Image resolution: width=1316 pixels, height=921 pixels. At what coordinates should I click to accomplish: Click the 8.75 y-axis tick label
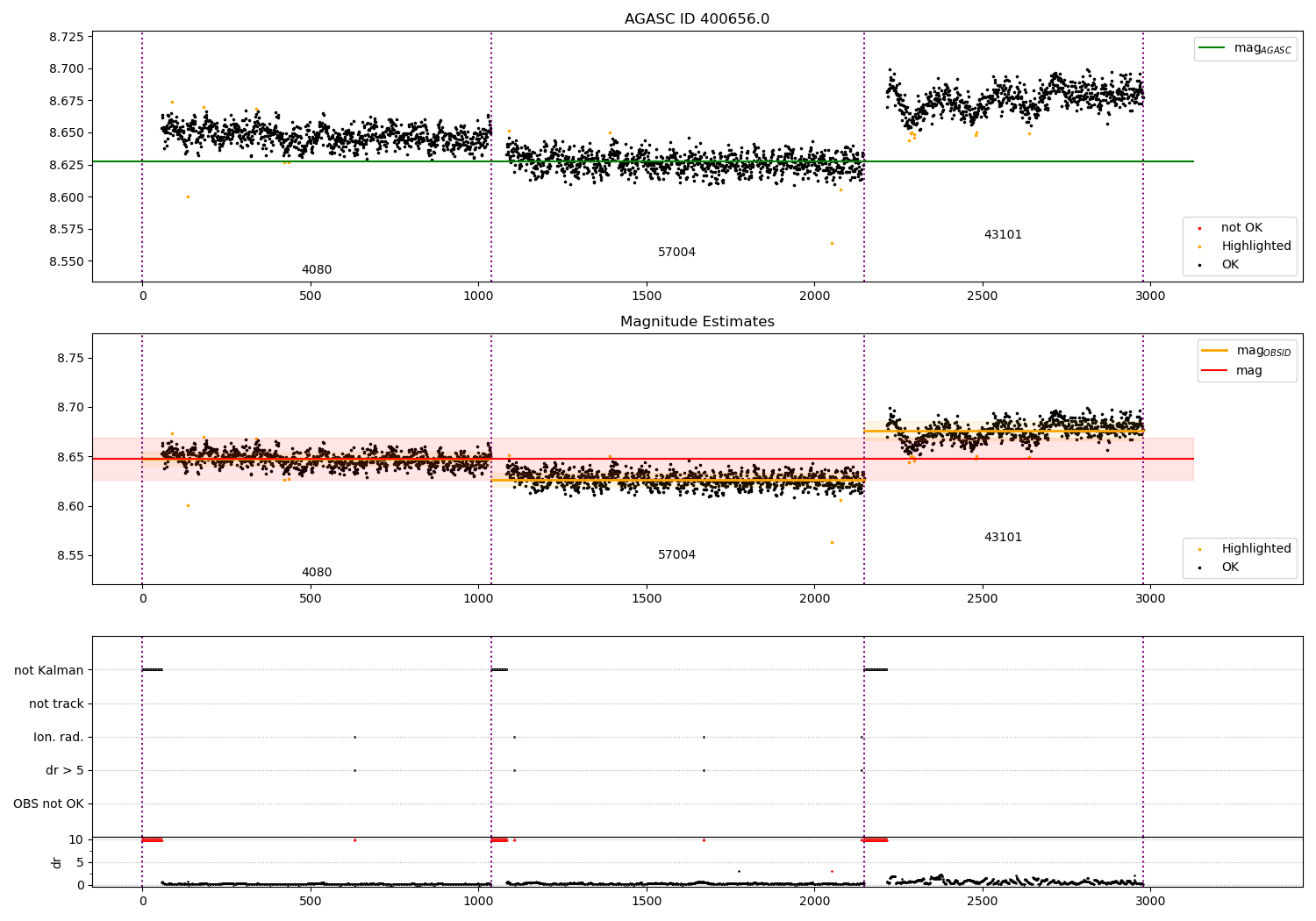click(70, 359)
